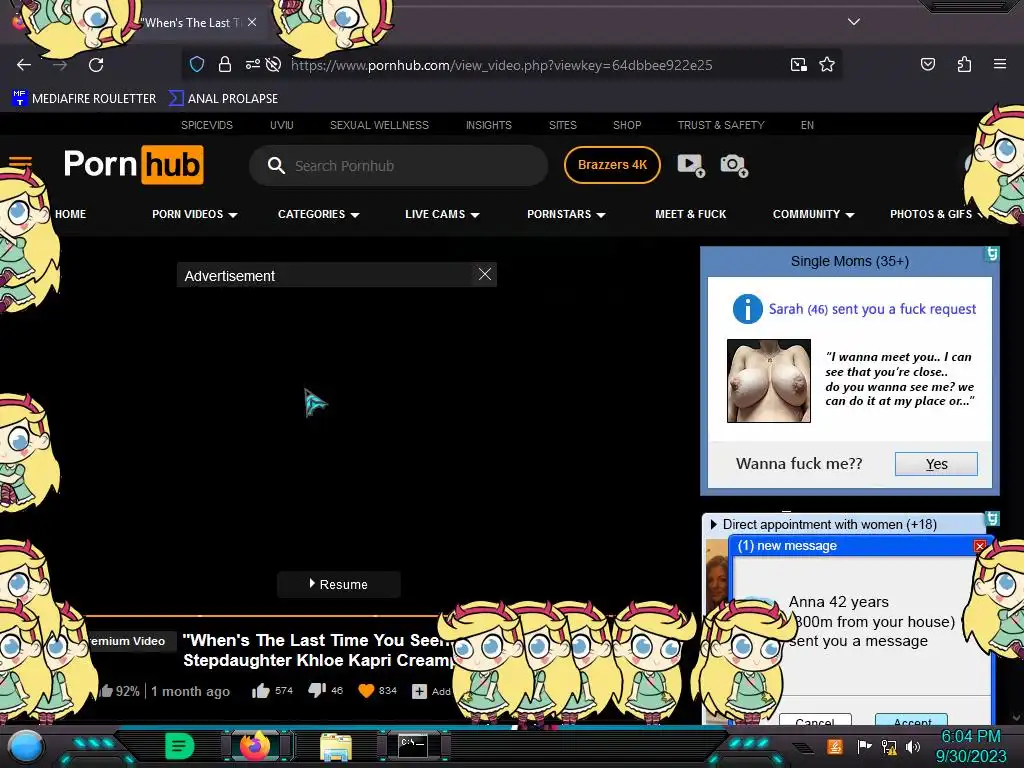View site security via the padlock icon
1024x768 pixels.
point(225,64)
